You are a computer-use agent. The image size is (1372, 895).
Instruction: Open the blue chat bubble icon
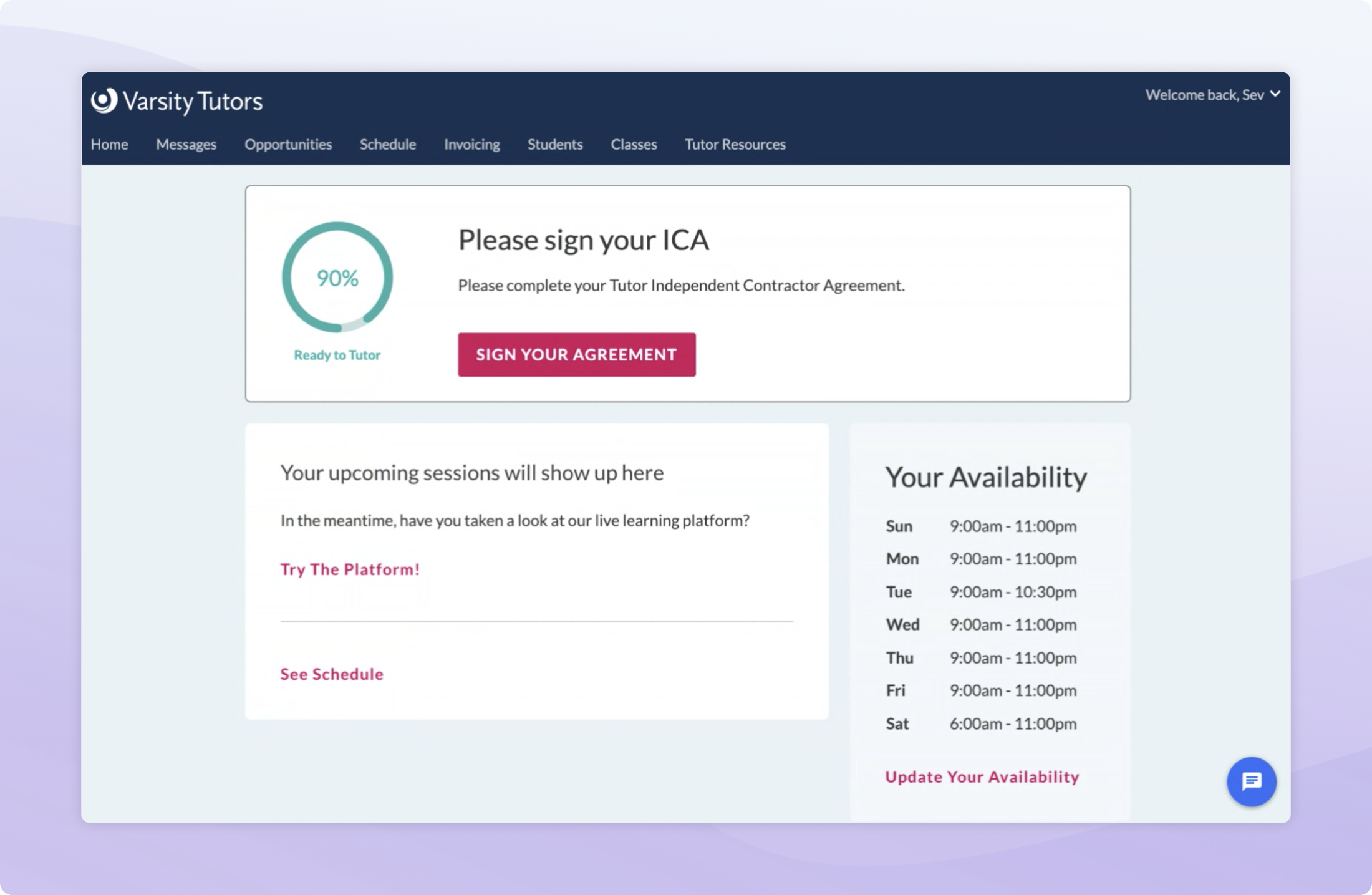point(1251,781)
